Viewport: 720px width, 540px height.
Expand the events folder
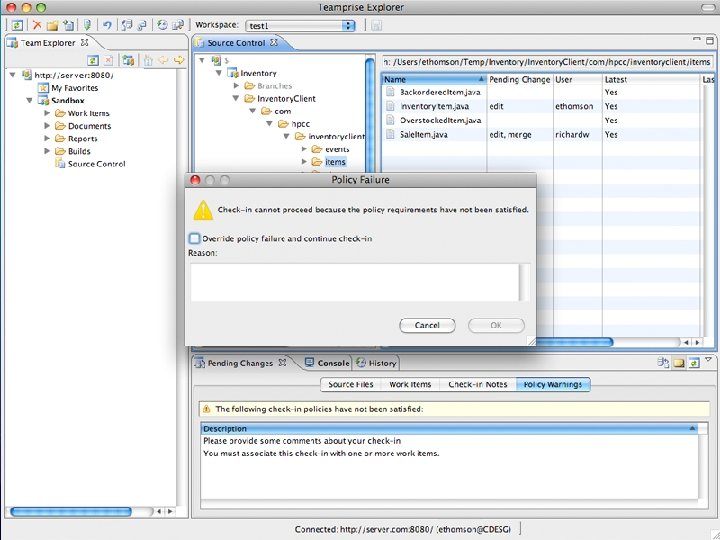[304, 149]
